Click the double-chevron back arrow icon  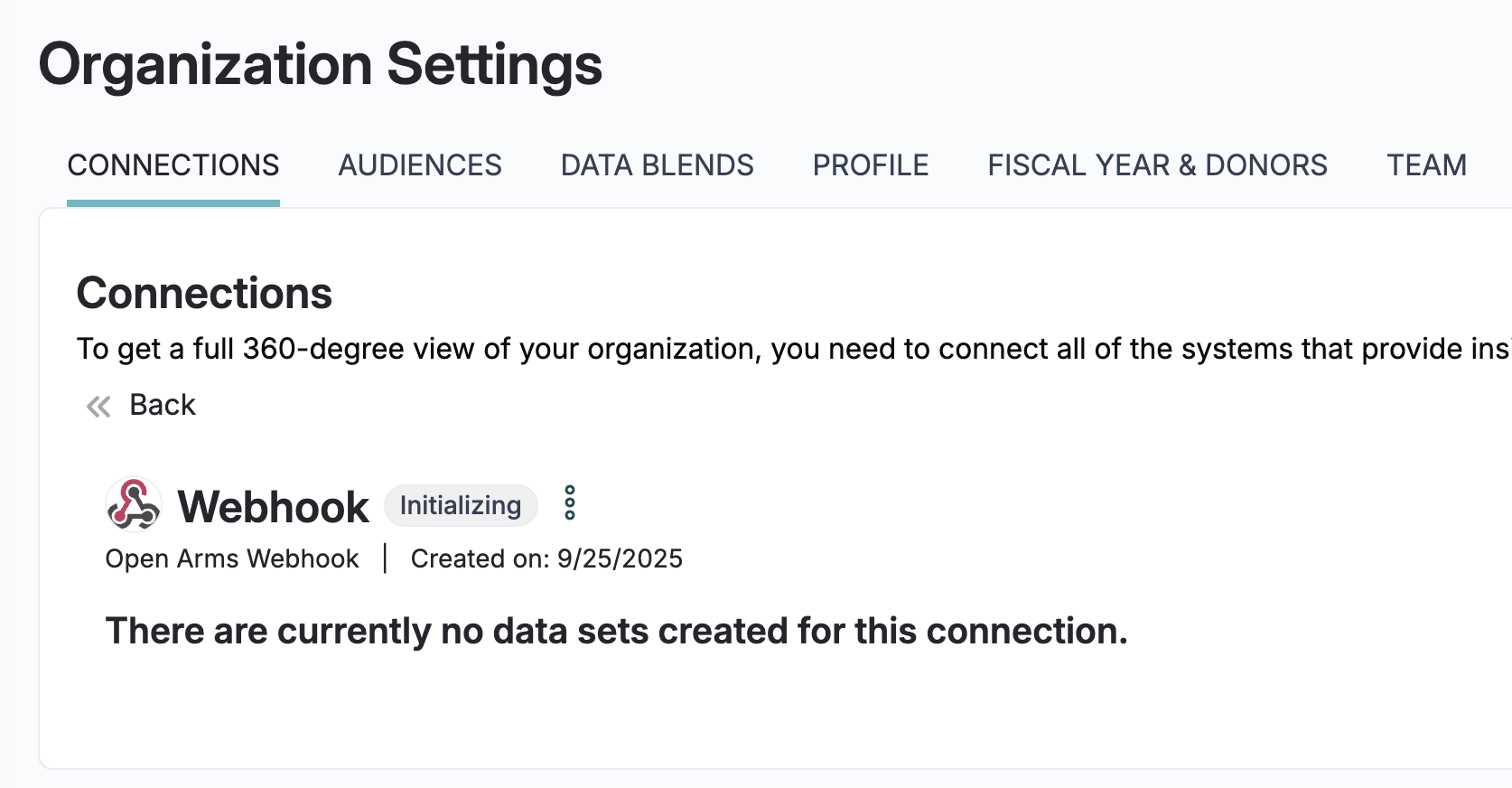[98, 406]
